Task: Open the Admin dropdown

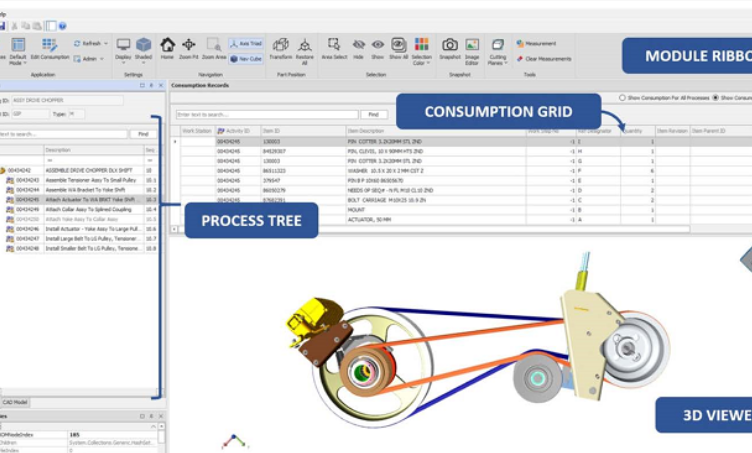Action: 89,59
